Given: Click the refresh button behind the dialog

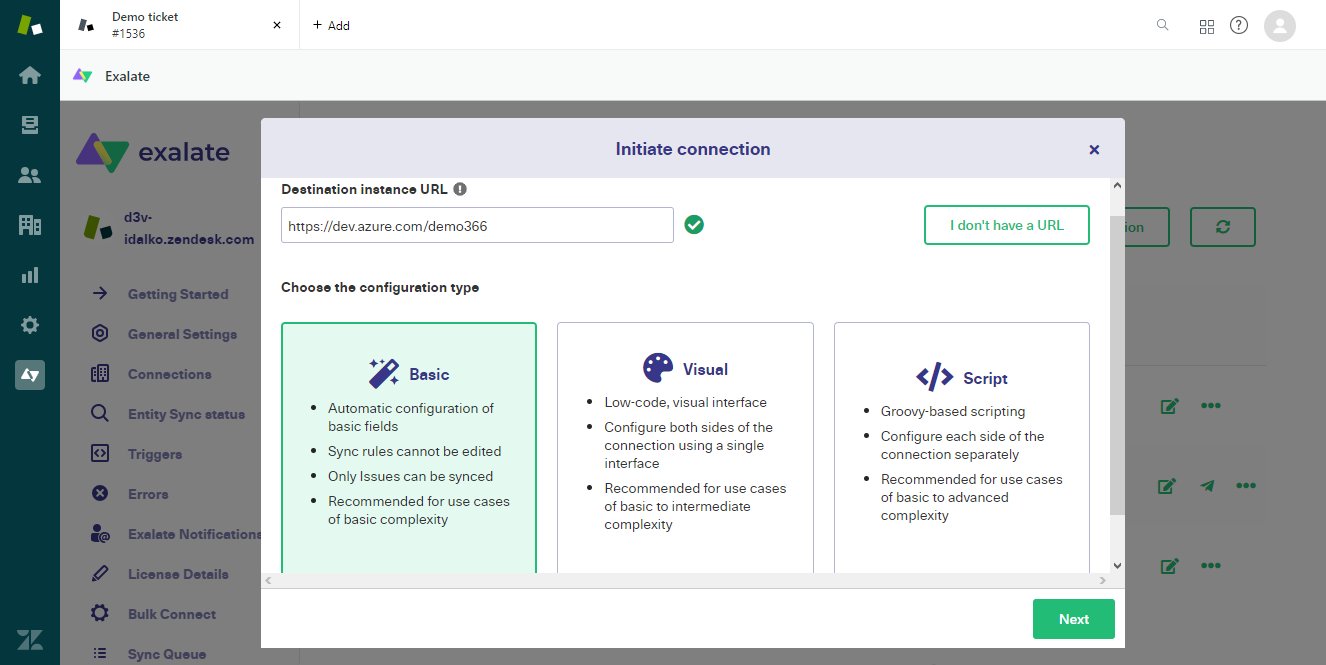Looking at the screenshot, I should pyautogui.click(x=1222, y=227).
